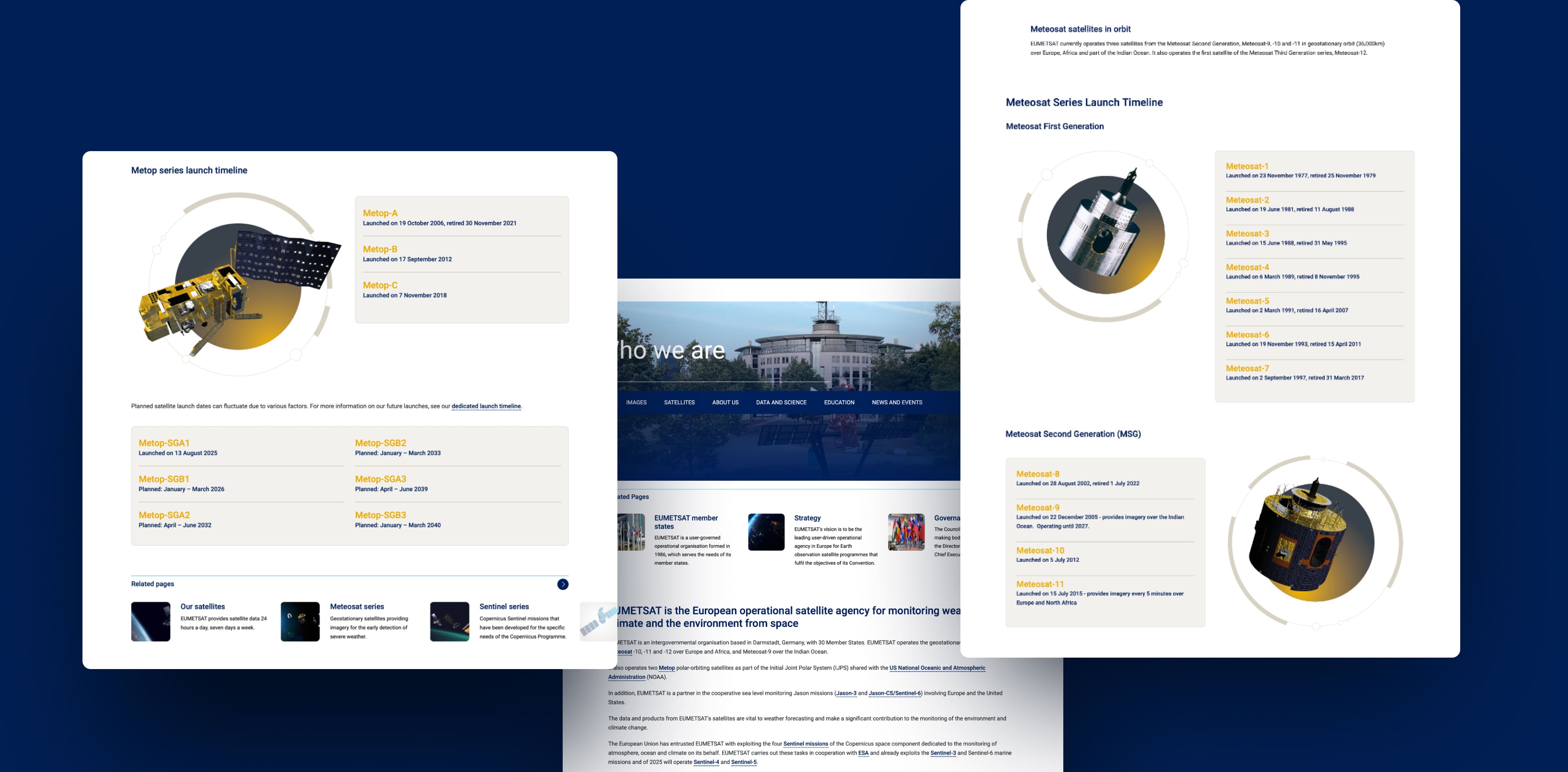The image size is (1568, 772).
Task: Open the Meteosat series thumbnail image
Action: 299,622
